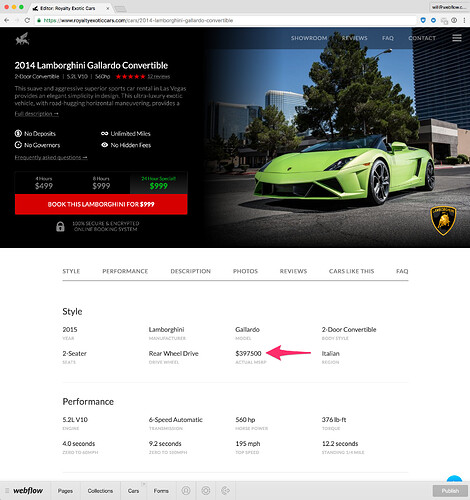Image resolution: width=470 pixels, height=500 pixels.
Task: Click the browser forward arrow
Action: (x=17, y=20)
